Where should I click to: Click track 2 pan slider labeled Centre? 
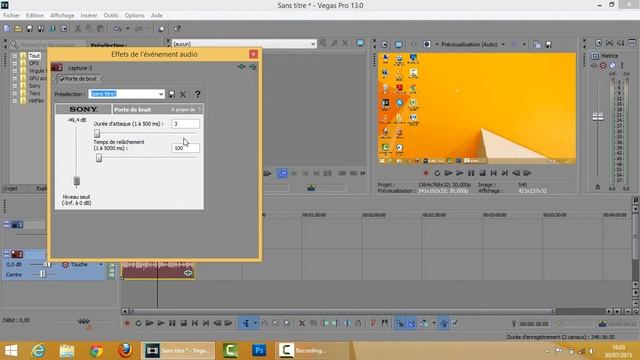43,275
